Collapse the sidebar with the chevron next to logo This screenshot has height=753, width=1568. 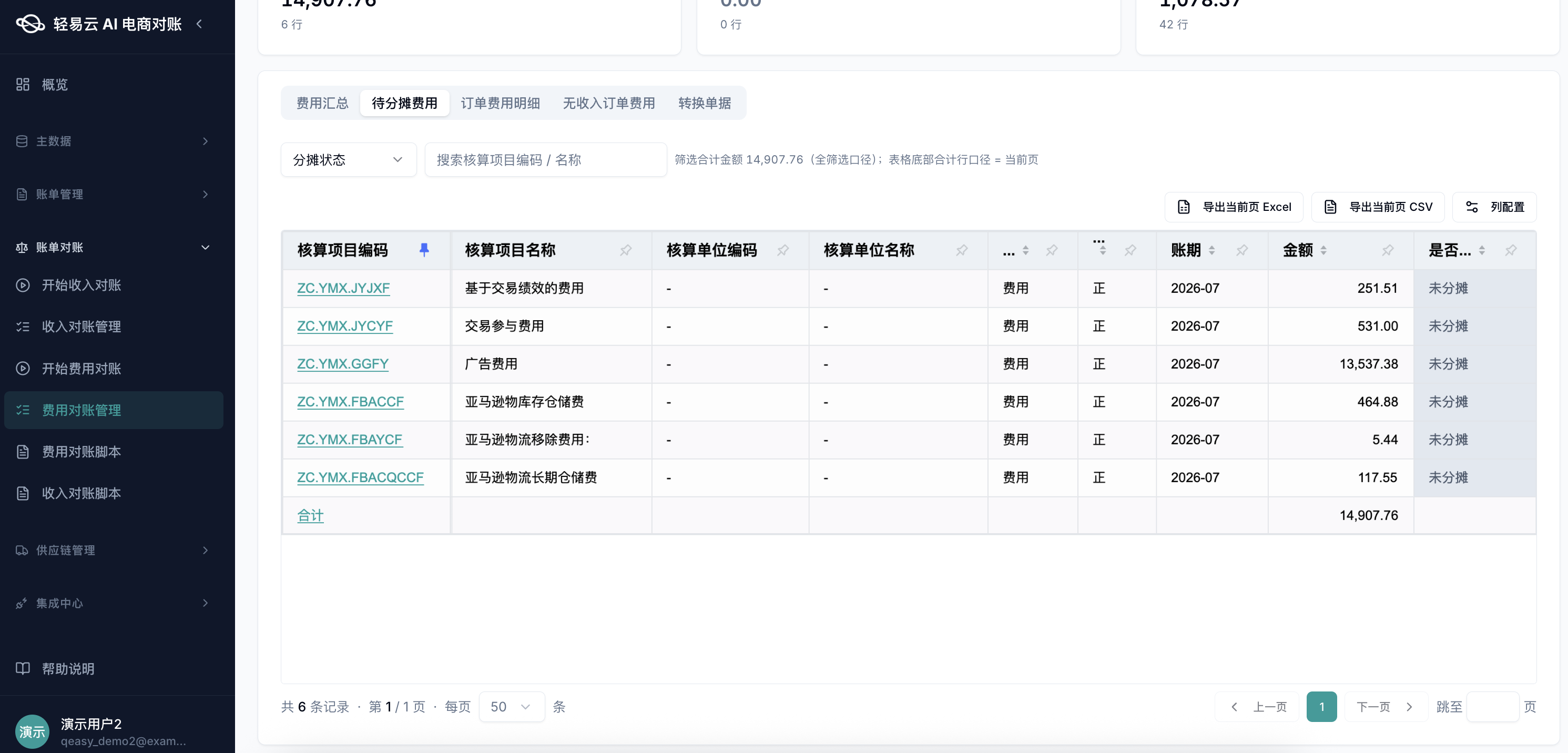pos(199,24)
